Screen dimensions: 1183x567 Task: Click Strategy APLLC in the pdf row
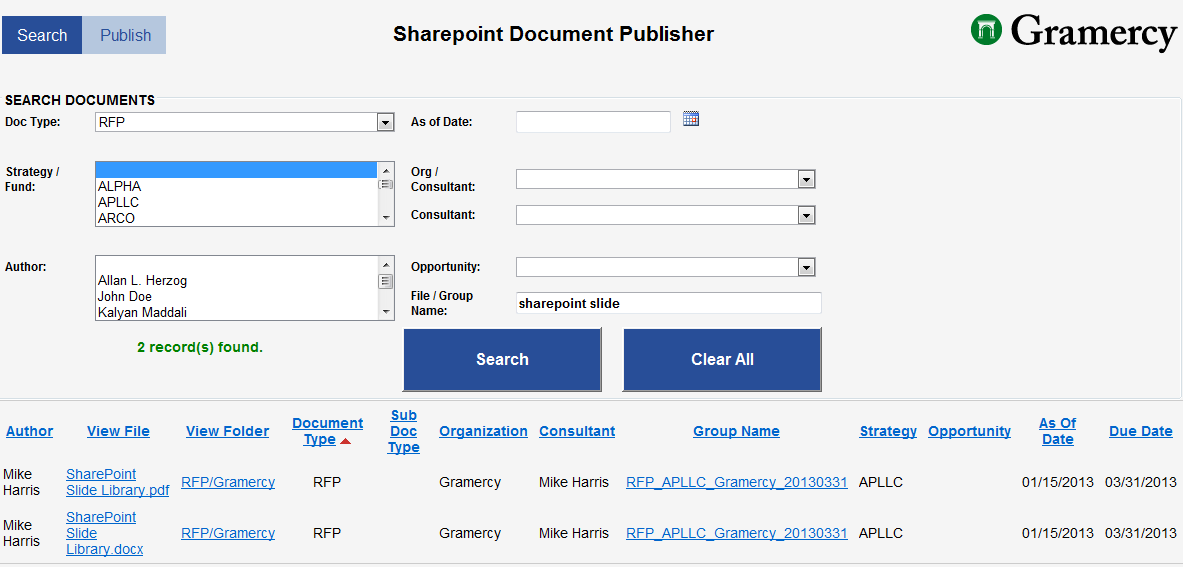click(881, 483)
